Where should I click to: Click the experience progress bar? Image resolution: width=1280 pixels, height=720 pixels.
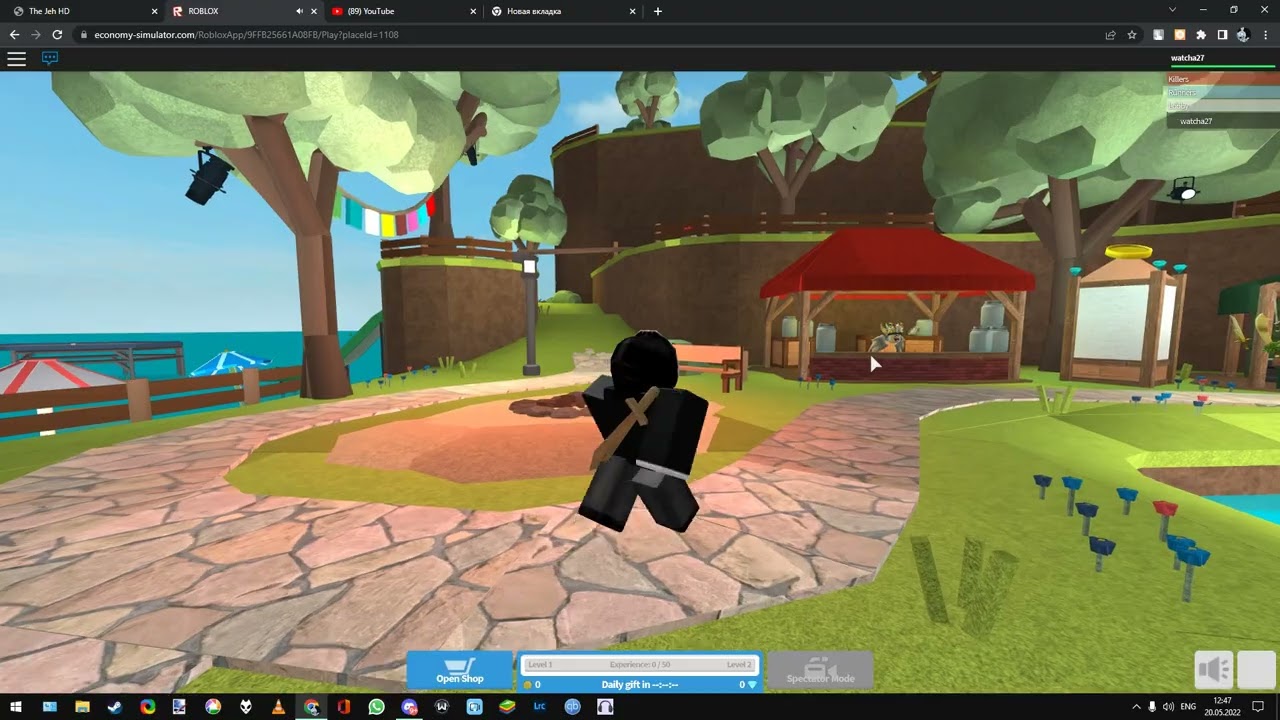pyautogui.click(x=639, y=665)
